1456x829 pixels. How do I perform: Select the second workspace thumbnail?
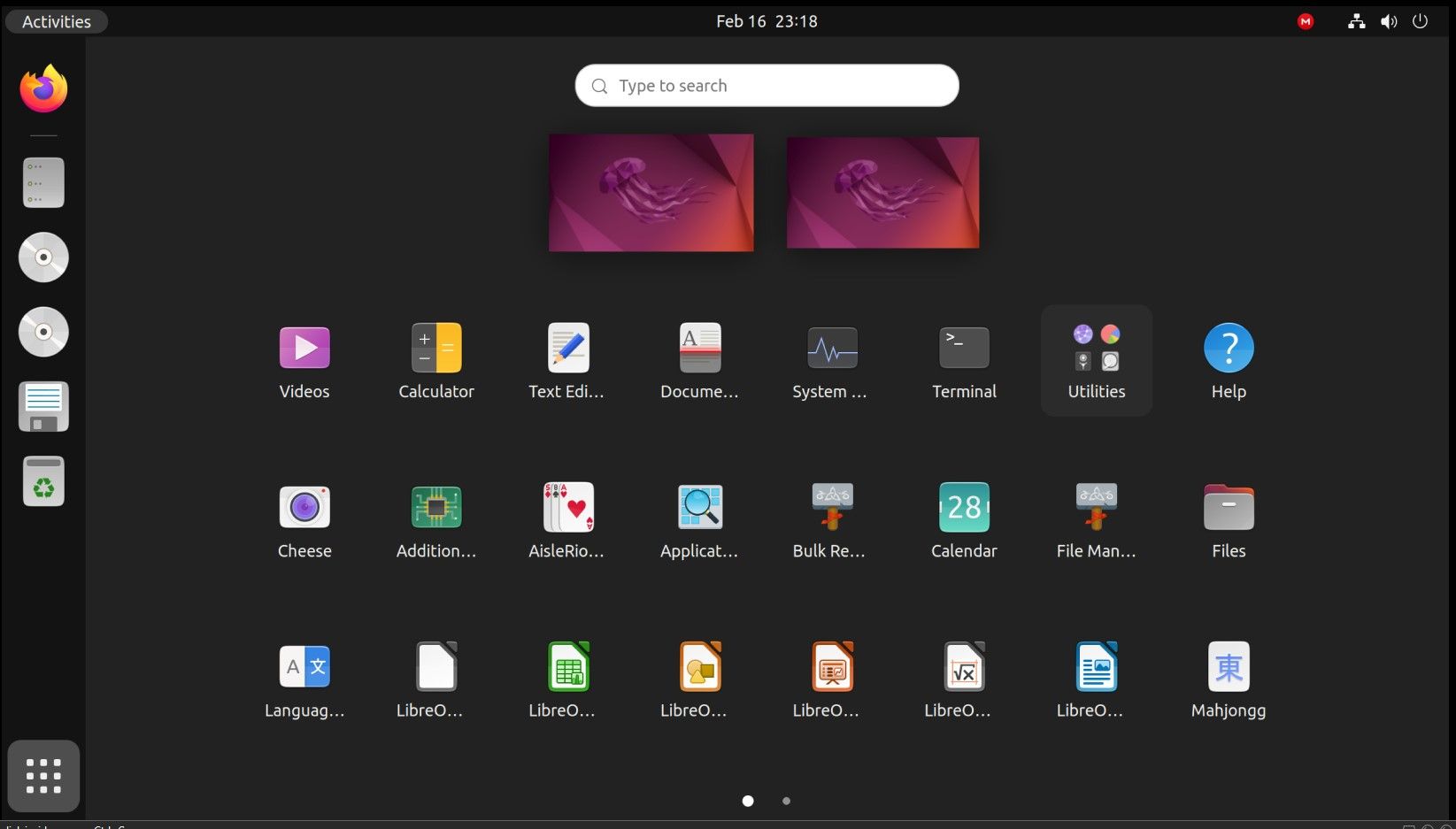pos(882,192)
